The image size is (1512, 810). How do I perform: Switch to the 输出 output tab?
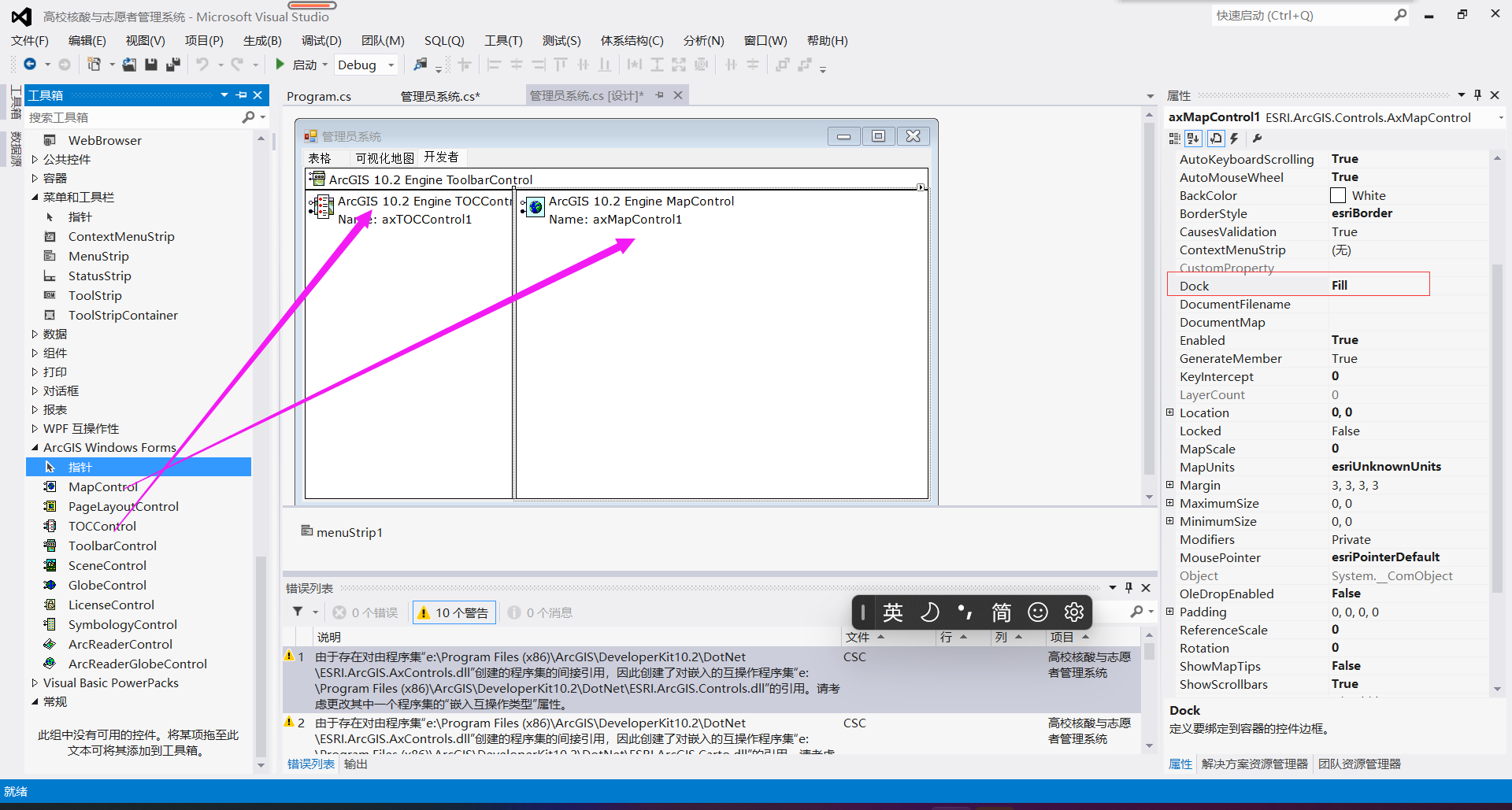click(356, 764)
